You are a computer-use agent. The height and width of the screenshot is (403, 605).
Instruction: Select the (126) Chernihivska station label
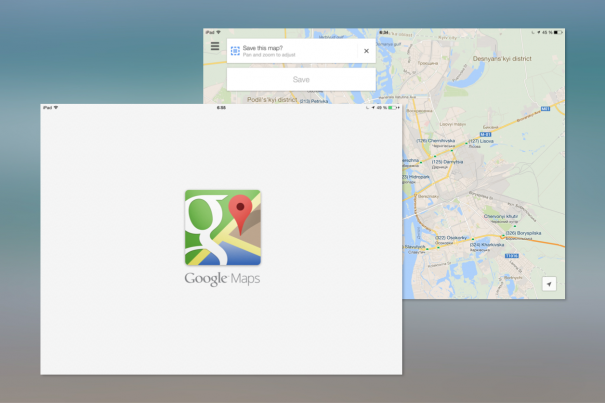pyautogui.click(x=436, y=141)
